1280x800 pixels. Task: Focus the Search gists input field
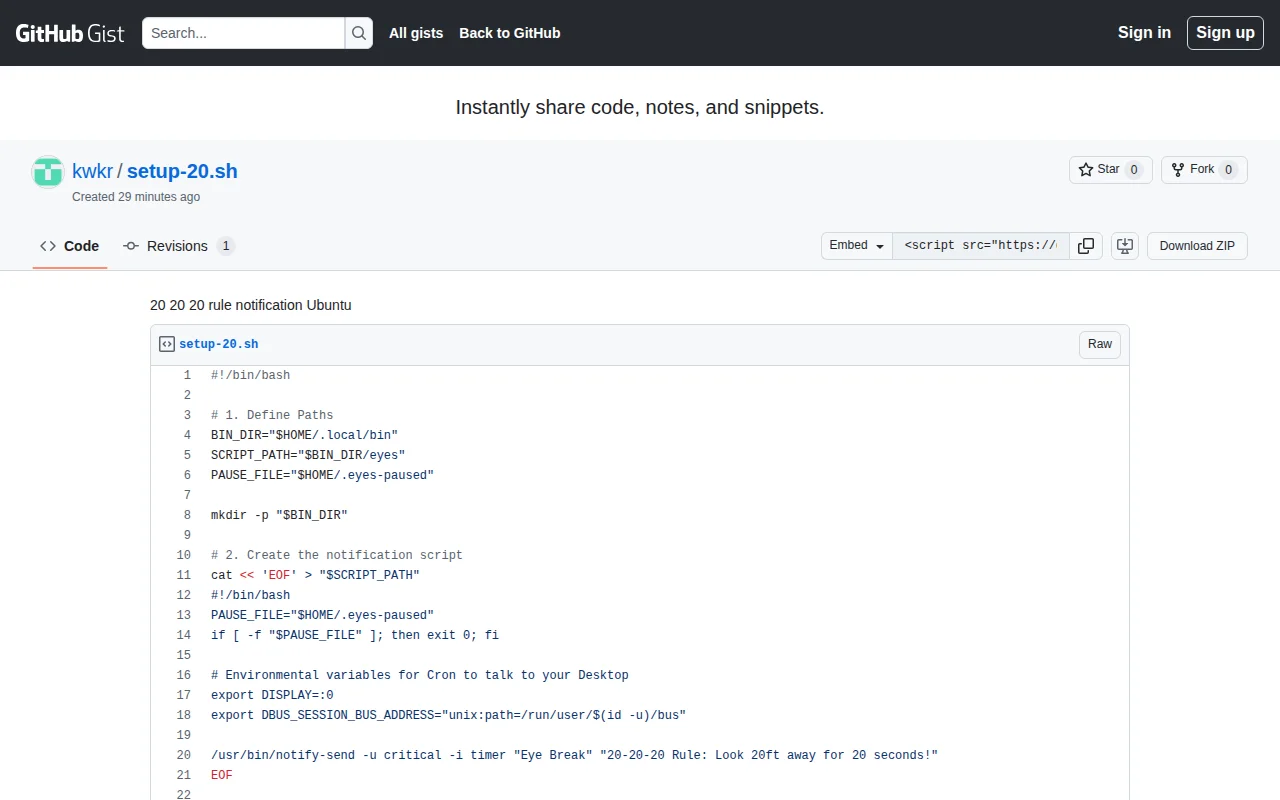(244, 33)
